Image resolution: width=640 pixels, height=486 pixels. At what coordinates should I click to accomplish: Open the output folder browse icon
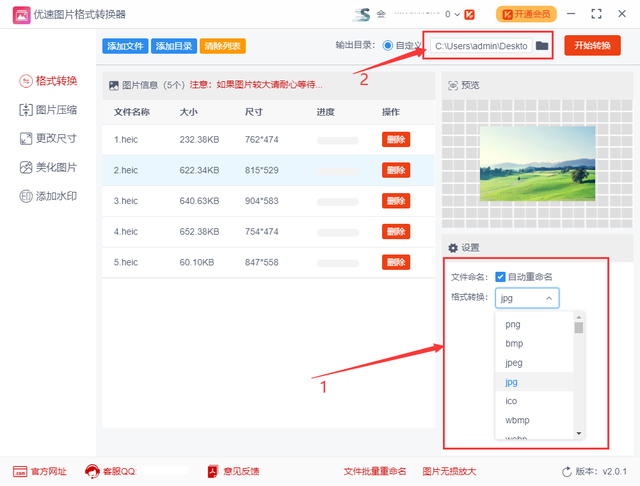(542, 46)
